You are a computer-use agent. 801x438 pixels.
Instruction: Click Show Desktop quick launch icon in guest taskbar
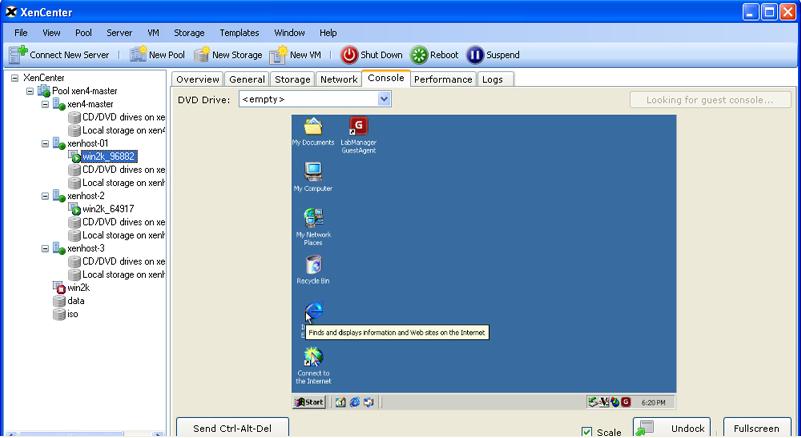pyautogui.click(x=341, y=402)
